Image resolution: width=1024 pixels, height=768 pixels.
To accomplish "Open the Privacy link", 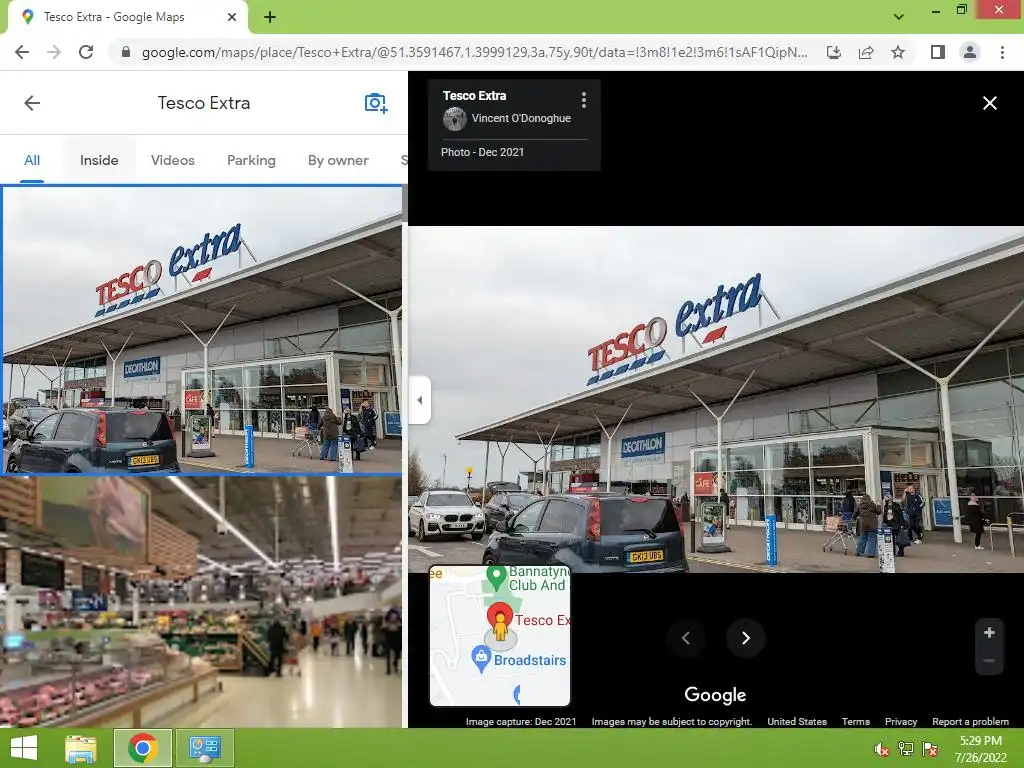I will pos(901,721).
